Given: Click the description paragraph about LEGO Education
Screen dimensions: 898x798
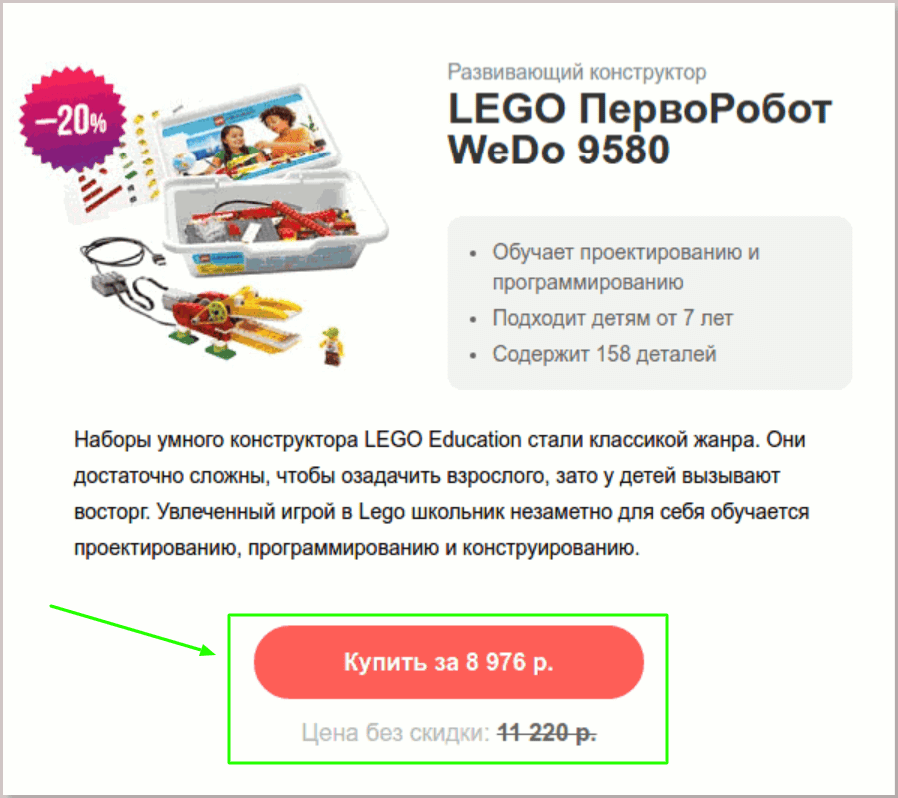Looking at the screenshot, I should click(x=441, y=494).
